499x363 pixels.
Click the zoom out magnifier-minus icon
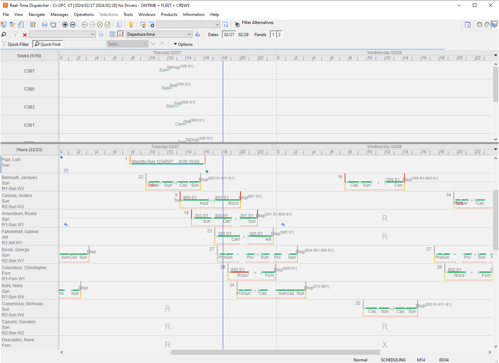click(73, 25)
